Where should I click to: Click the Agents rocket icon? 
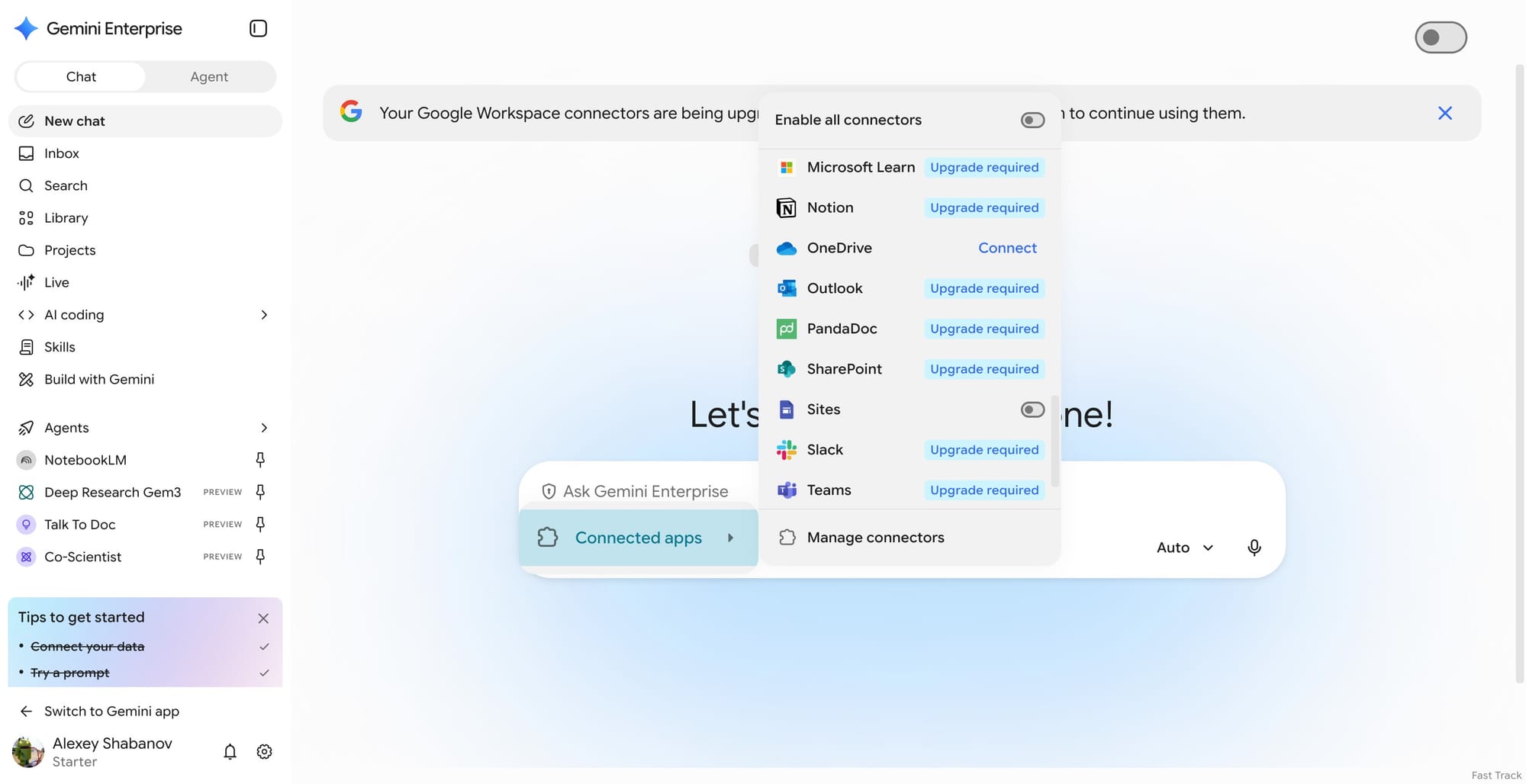click(26, 428)
